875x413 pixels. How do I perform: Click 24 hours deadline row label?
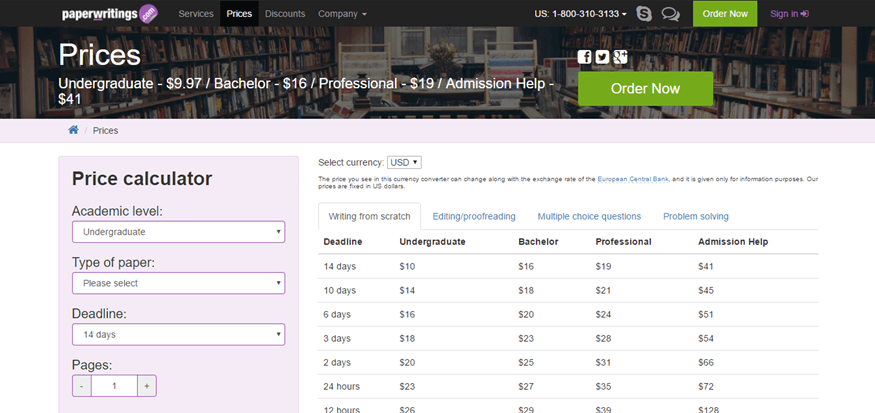coord(342,386)
